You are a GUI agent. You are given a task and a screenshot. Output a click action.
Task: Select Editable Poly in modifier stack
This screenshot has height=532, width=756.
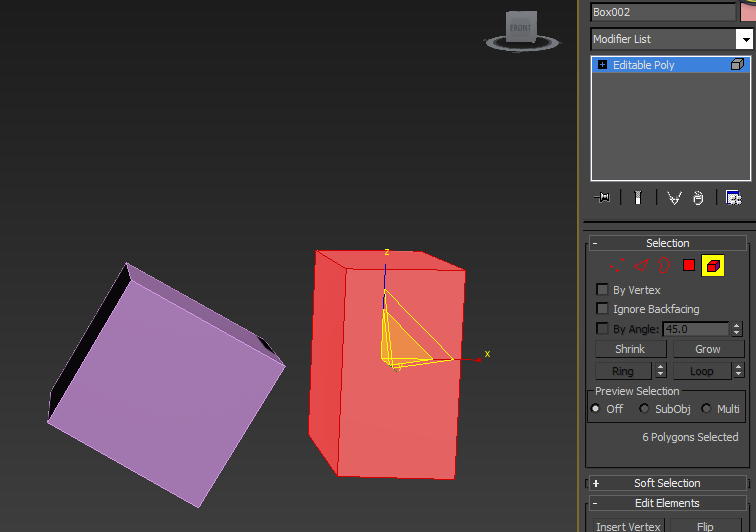(671, 65)
